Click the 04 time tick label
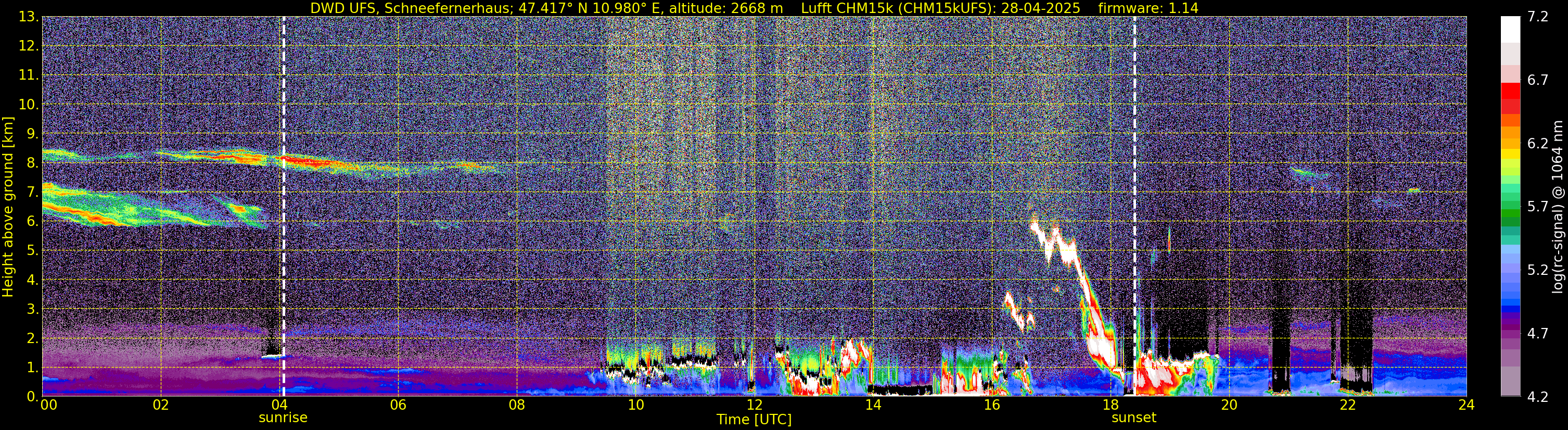This screenshot has height=430, width=1568. pyautogui.click(x=279, y=404)
